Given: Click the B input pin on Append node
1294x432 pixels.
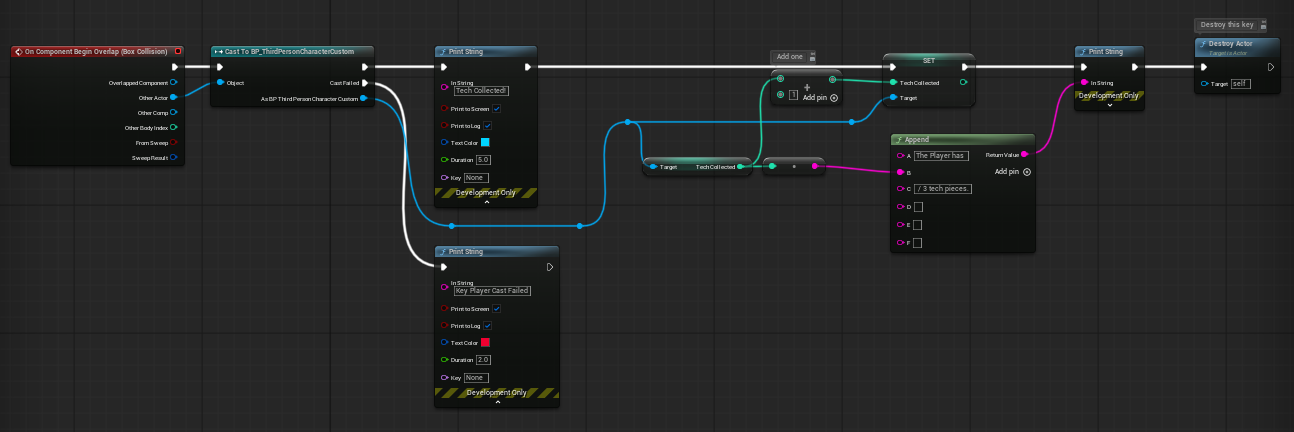Looking at the screenshot, I should [900, 172].
